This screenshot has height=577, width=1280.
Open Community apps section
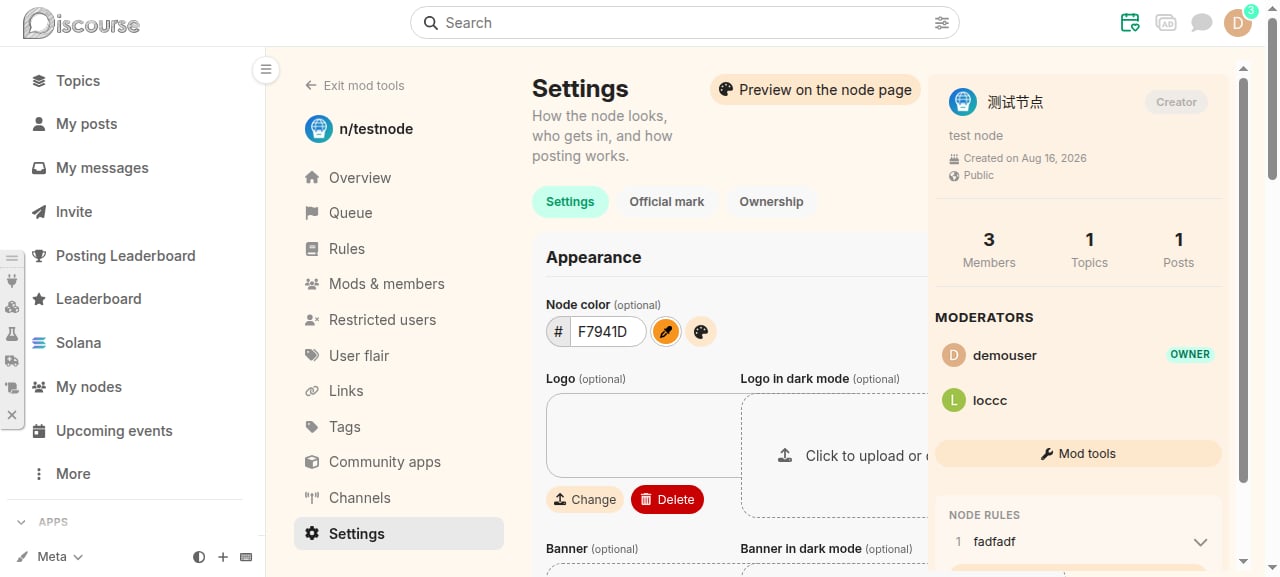[x=399, y=462]
